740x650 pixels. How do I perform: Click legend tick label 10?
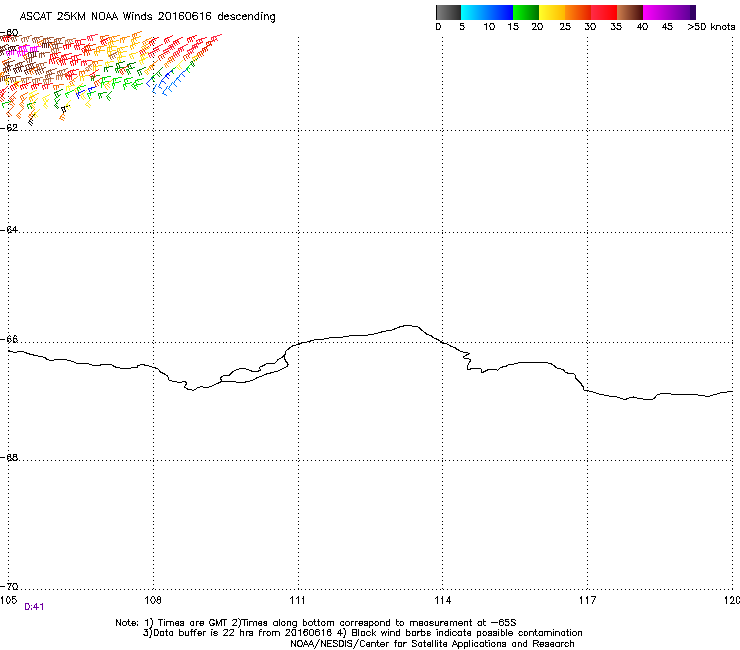pyautogui.click(x=489, y=27)
